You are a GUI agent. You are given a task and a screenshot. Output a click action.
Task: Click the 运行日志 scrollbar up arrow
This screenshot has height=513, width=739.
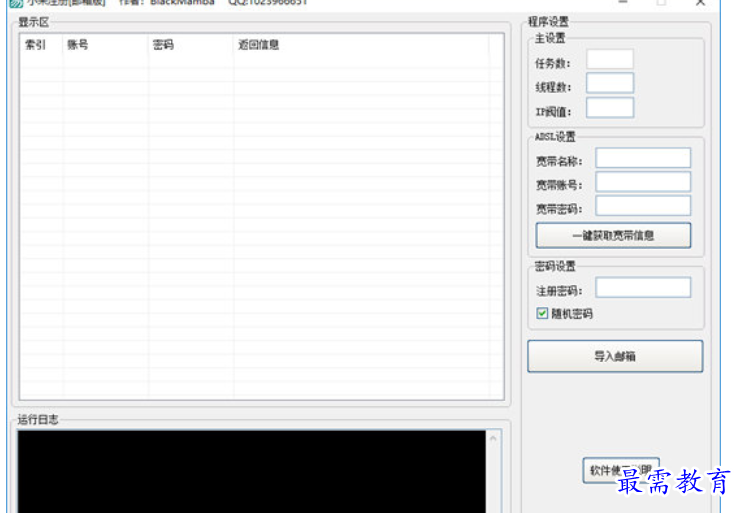(493, 439)
